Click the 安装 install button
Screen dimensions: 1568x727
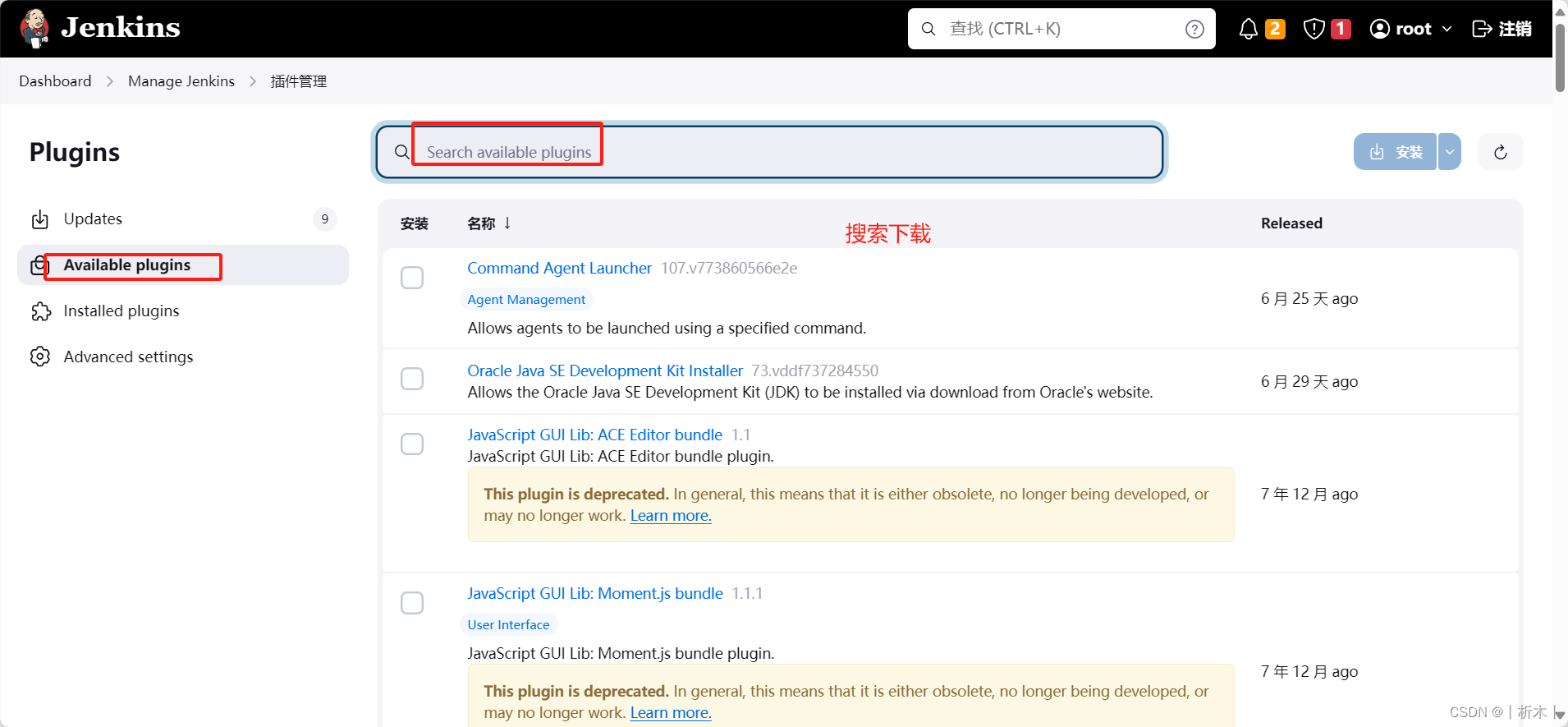click(x=1395, y=152)
